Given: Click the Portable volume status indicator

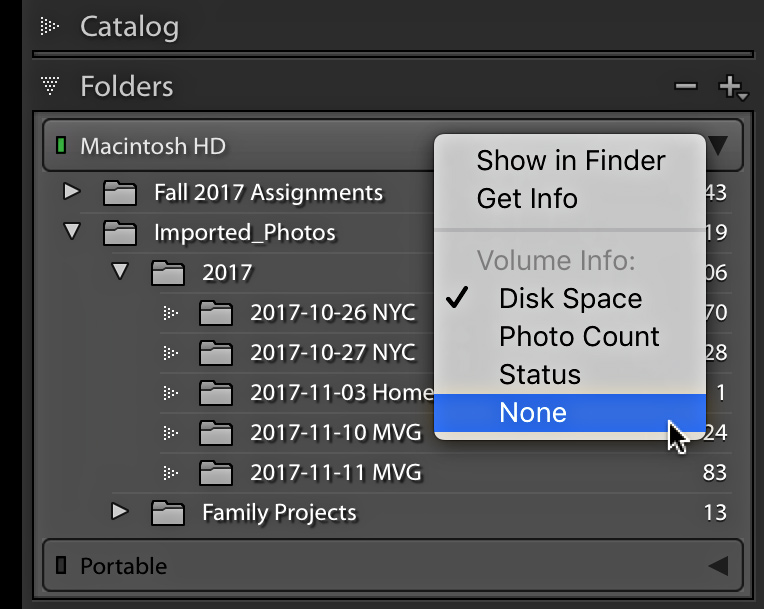Looking at the screenshot, I should pos(61,565).
